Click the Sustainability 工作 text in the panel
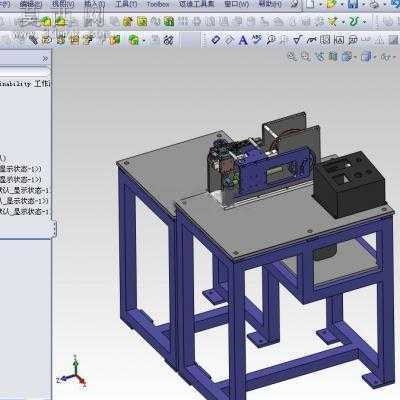The height and width of the screenshot is (400, 400). (x=25, y=84)
